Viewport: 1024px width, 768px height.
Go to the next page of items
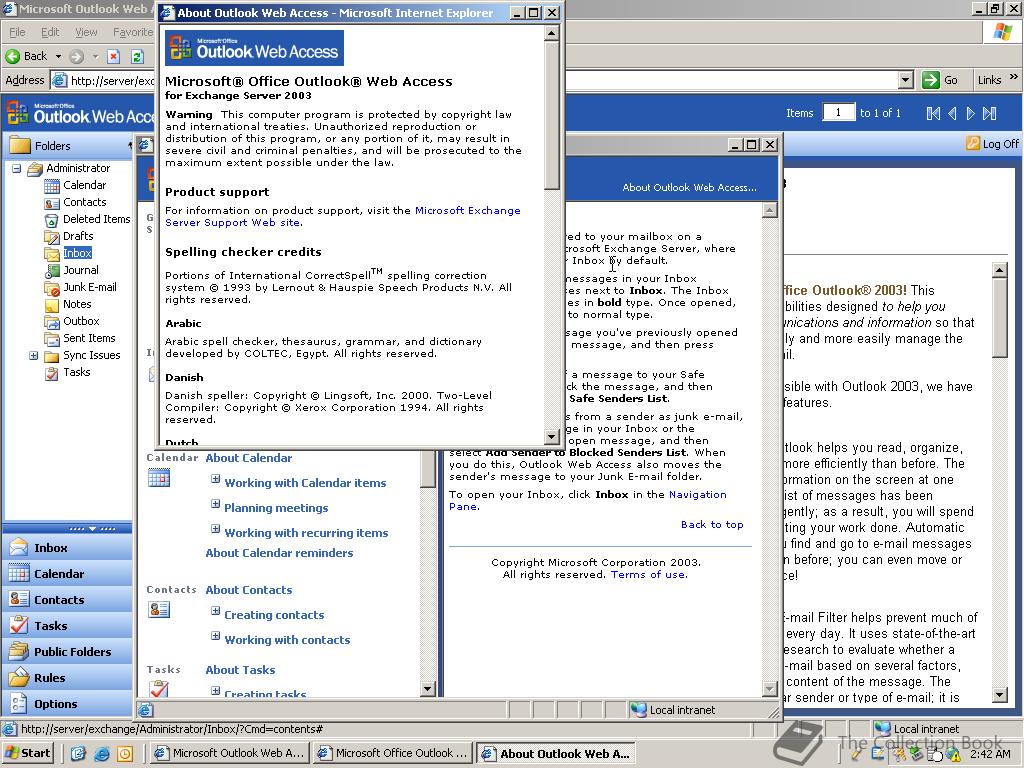970,113
